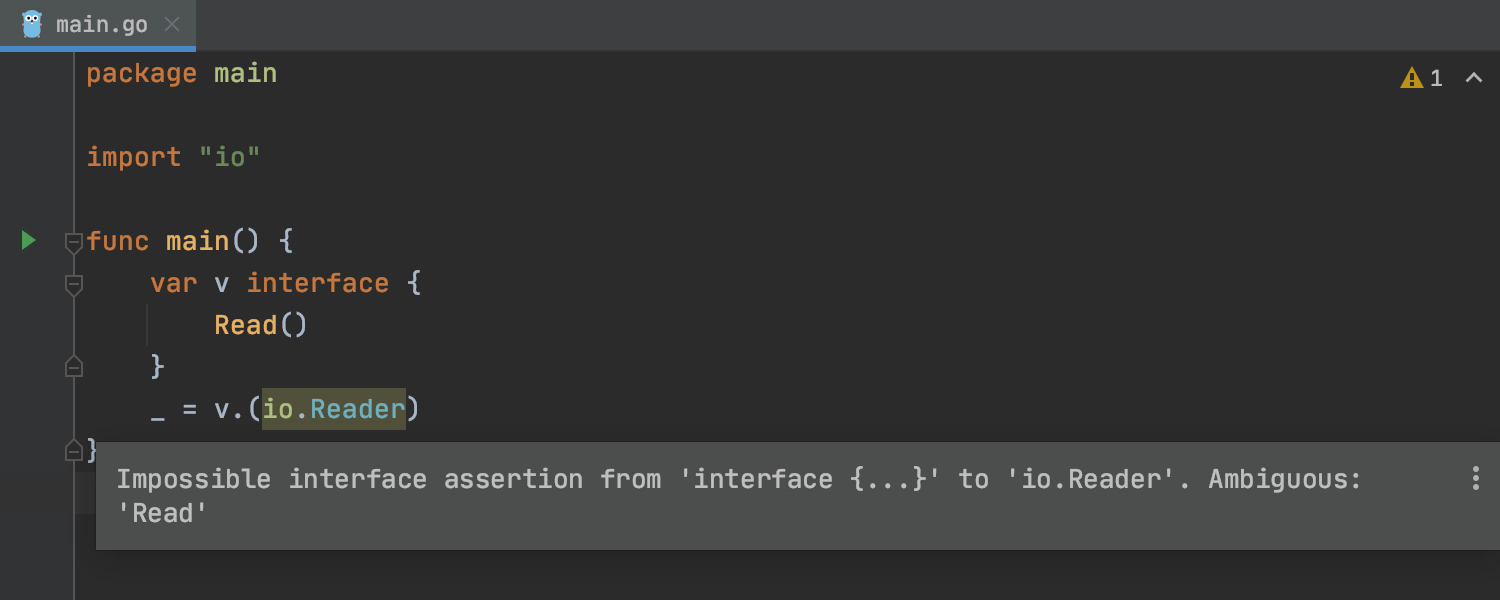Place cursor on the "io" import string

pyautogui.click(x=229, y=158)
